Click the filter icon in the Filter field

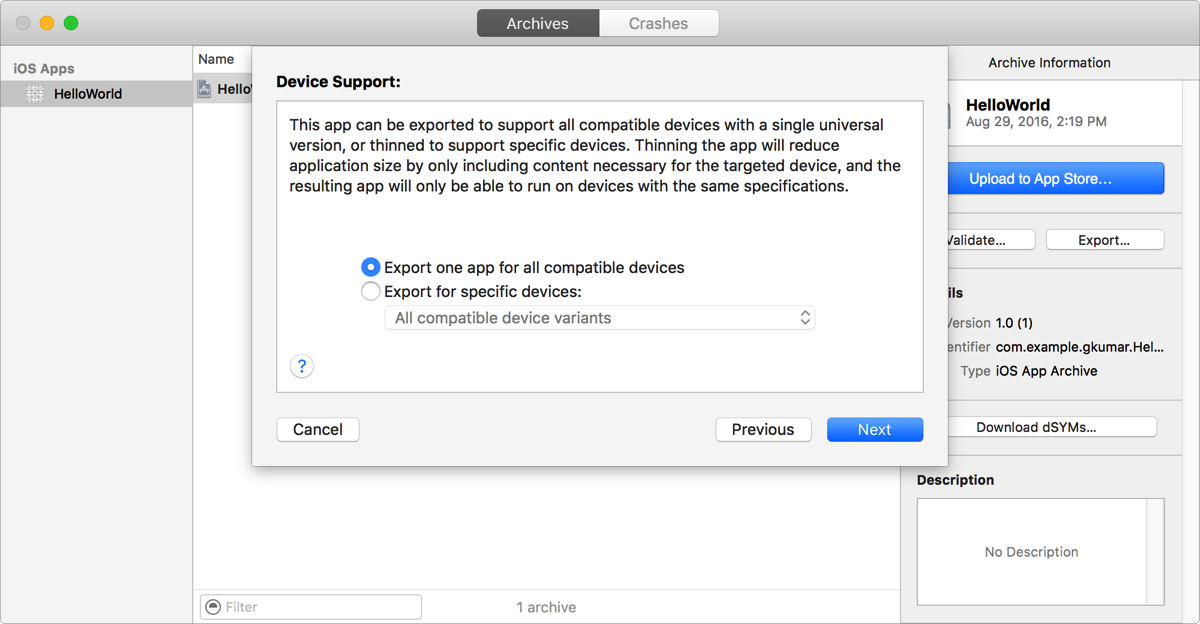click(x=212, y=607)
